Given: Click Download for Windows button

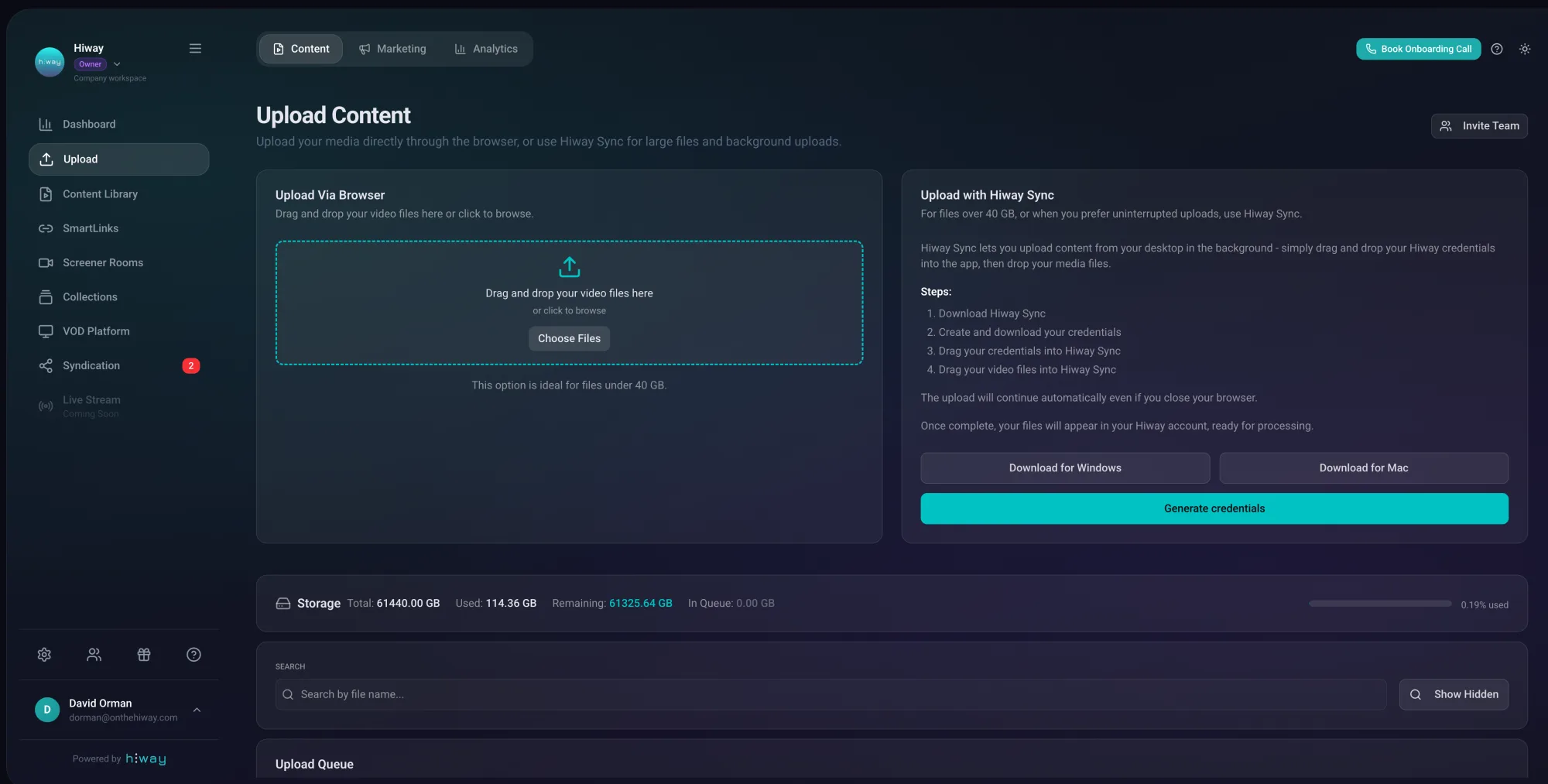Looking at the screenshot, I should 1065,468.
